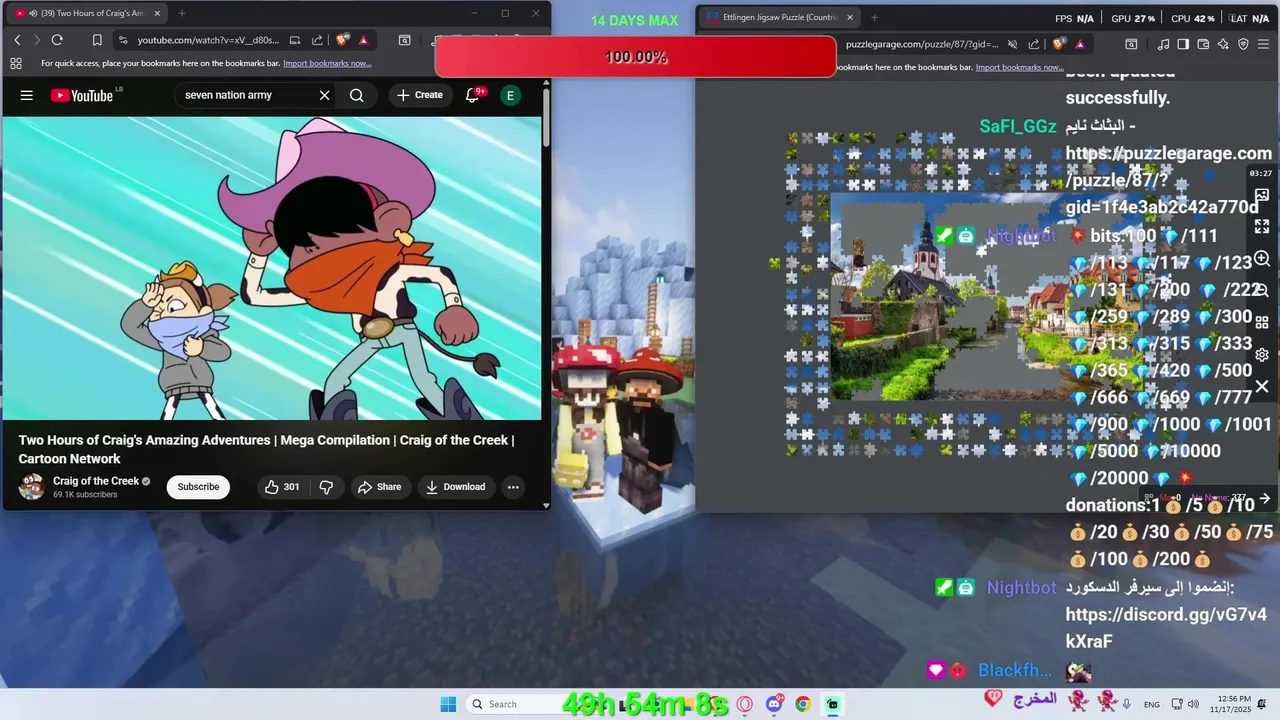Open Brave Shields in the YouTube window
The width and height of the screenshot is (1280, 720).
[x=343, y=40]
